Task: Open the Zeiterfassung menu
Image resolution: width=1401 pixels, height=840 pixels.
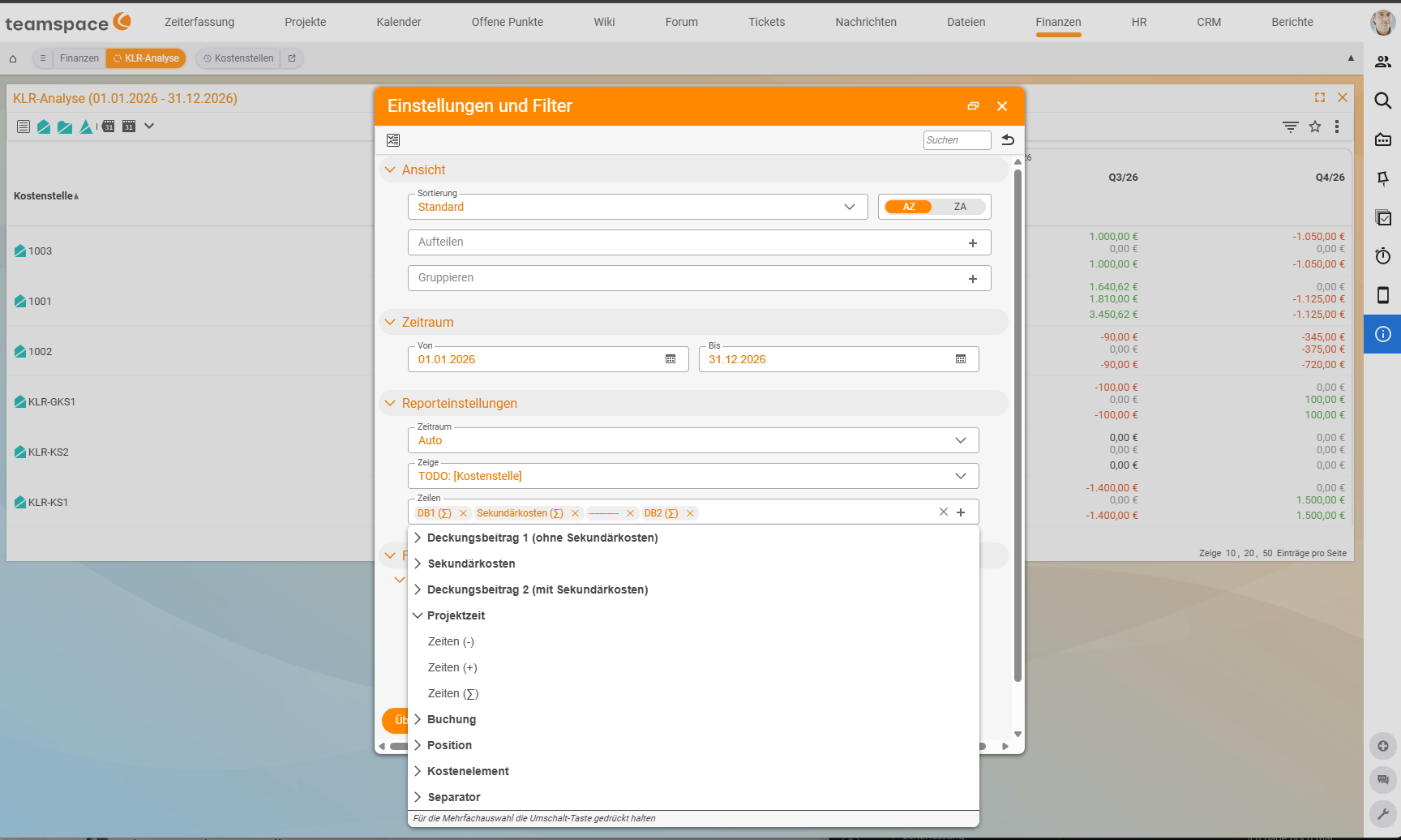Action: coord(199,22)
